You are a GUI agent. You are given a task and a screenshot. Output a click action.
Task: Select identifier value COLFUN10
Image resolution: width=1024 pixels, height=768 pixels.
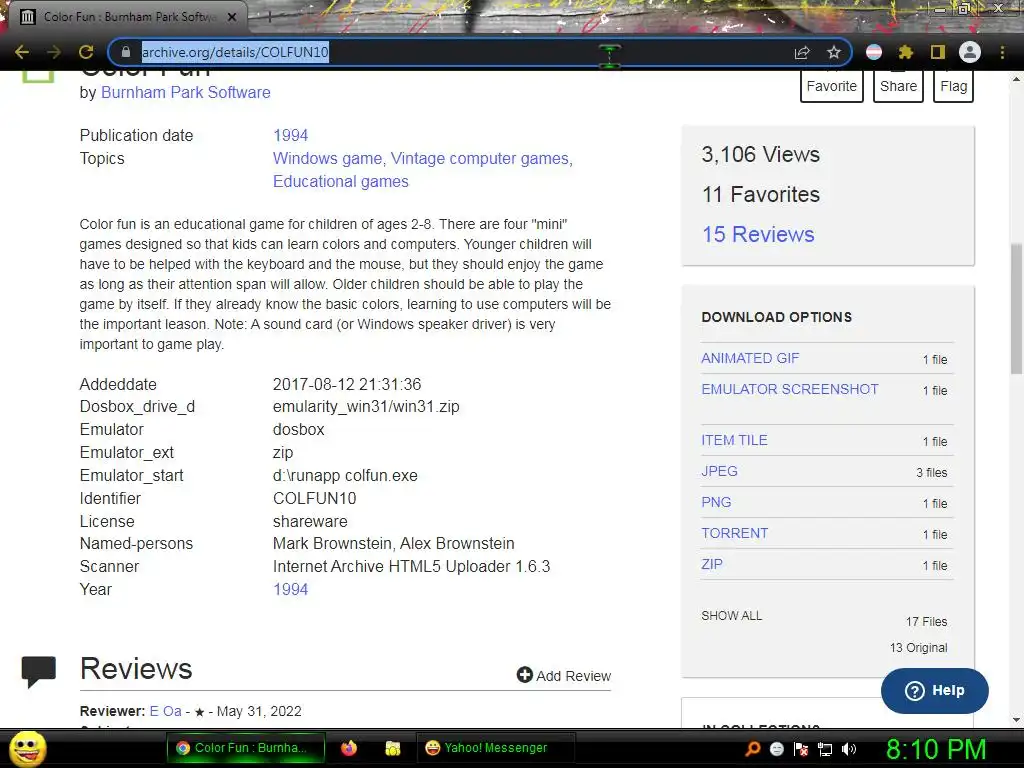(315, 498)
